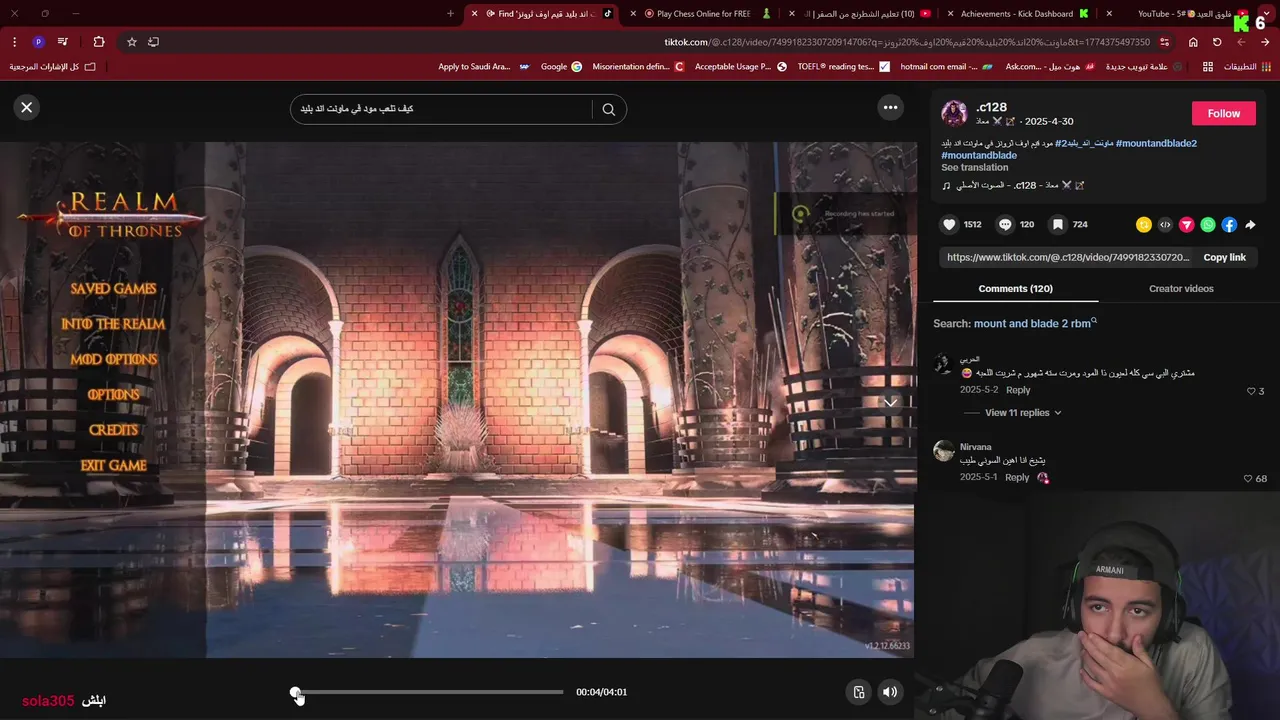The width and height of the screenshot is (1280, 720).
Task: Click the Copy link button
Action: 1224,257
